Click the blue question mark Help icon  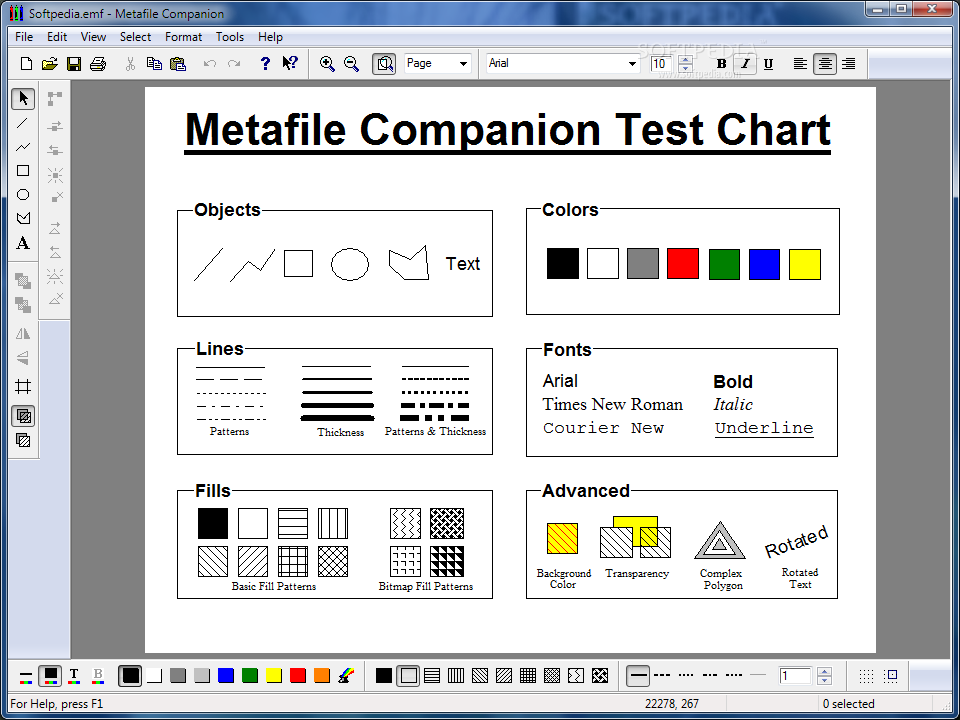pyautogui.click(x=264, y=63)
